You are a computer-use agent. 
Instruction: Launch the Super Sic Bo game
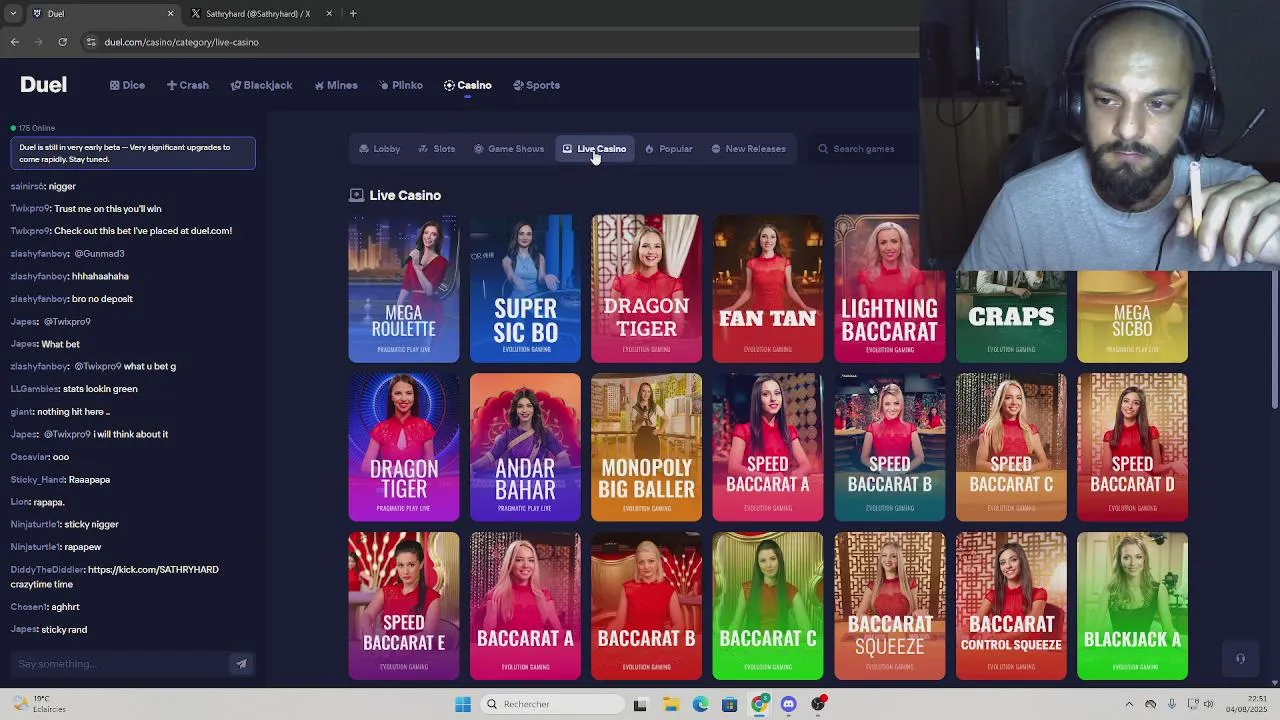coord(525,288)
